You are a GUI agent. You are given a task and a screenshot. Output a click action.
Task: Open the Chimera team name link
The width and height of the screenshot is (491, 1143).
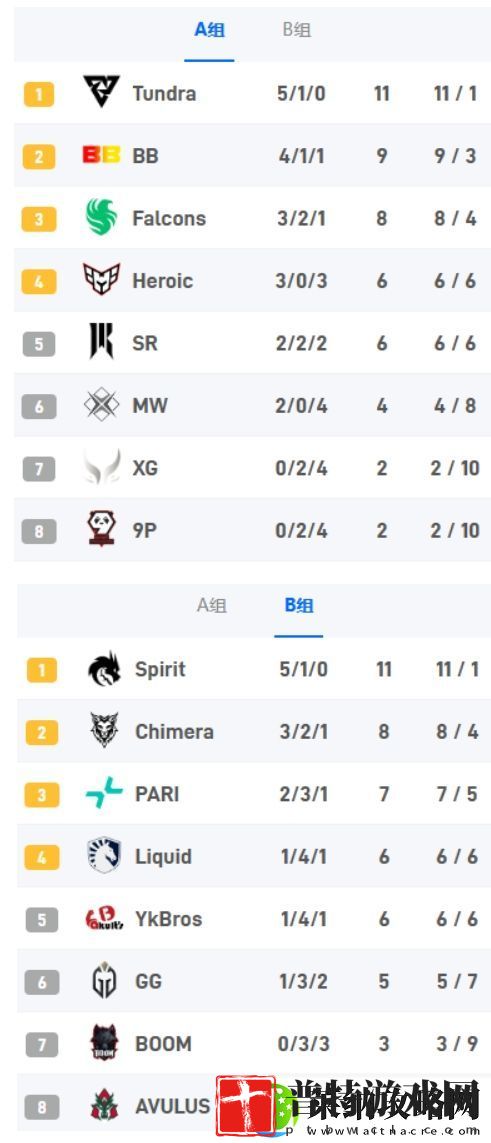click(174, 732)
